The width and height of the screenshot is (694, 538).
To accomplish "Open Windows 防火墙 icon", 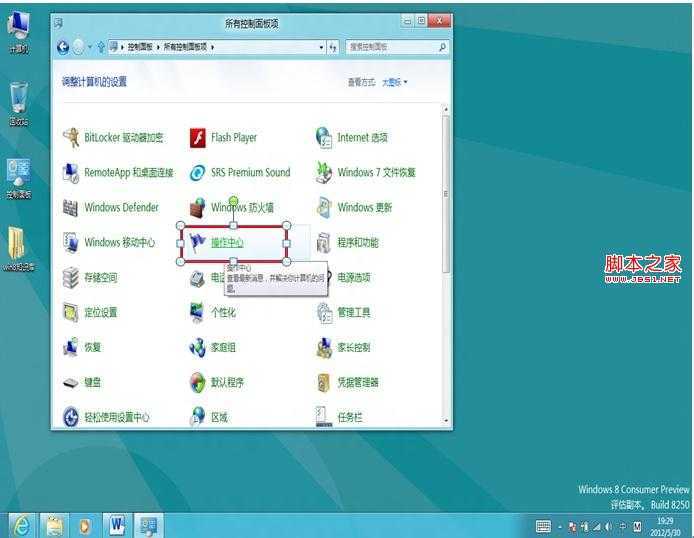I will (198, 208).
